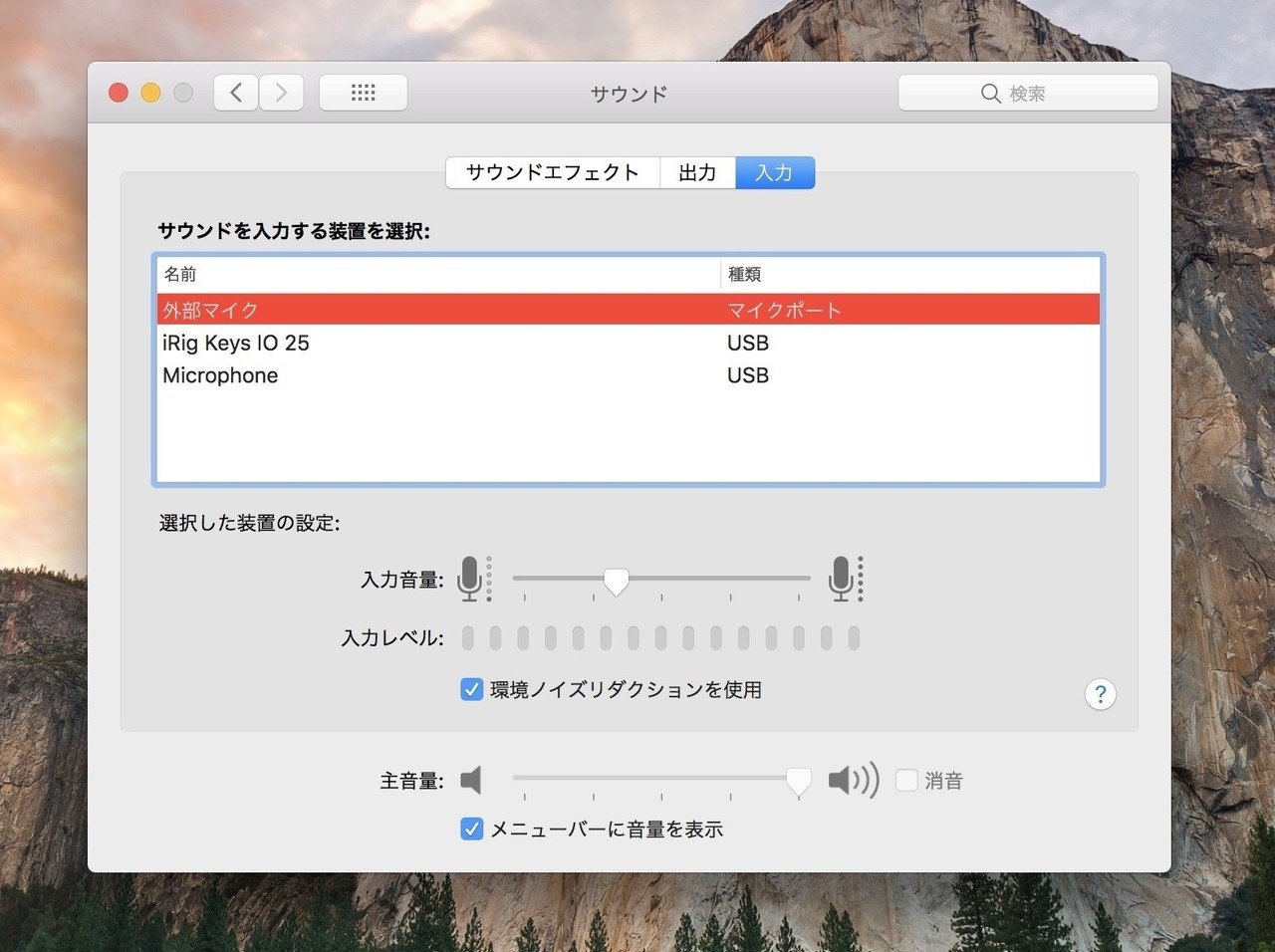Enable the 消音 mute checkbox
1275x952 pixels.
(x=906, y=781)
